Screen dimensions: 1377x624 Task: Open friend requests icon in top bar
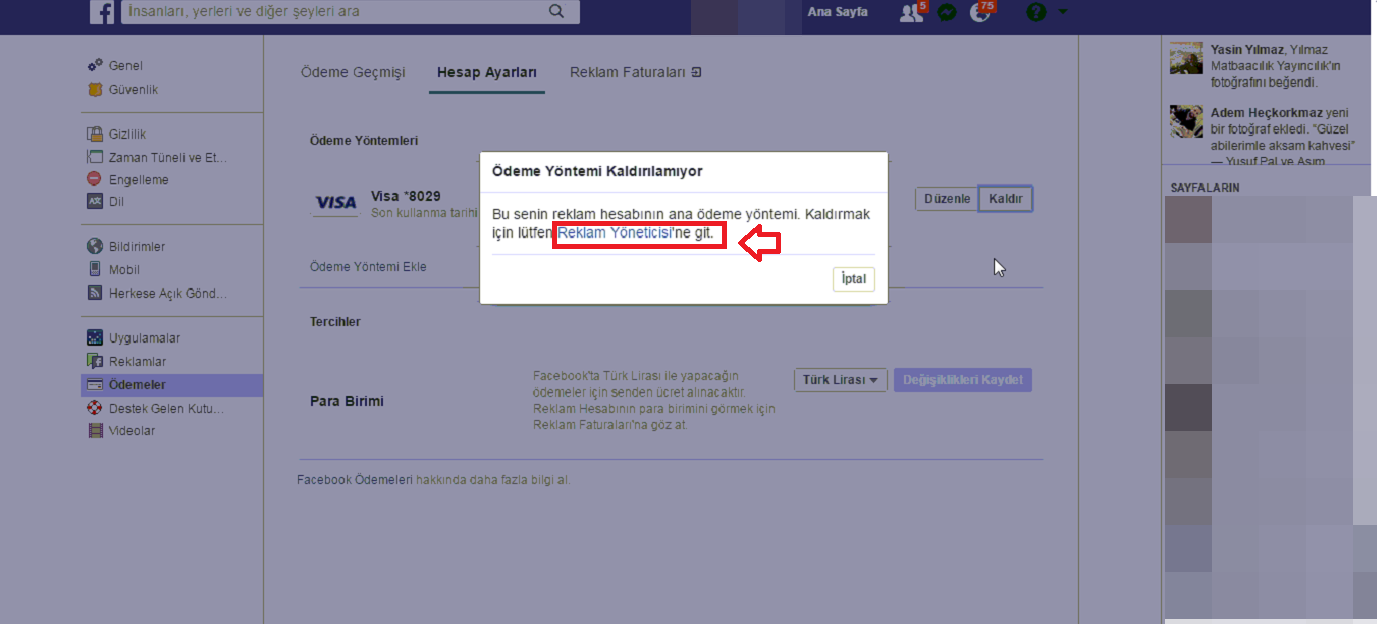pos(911,12)
